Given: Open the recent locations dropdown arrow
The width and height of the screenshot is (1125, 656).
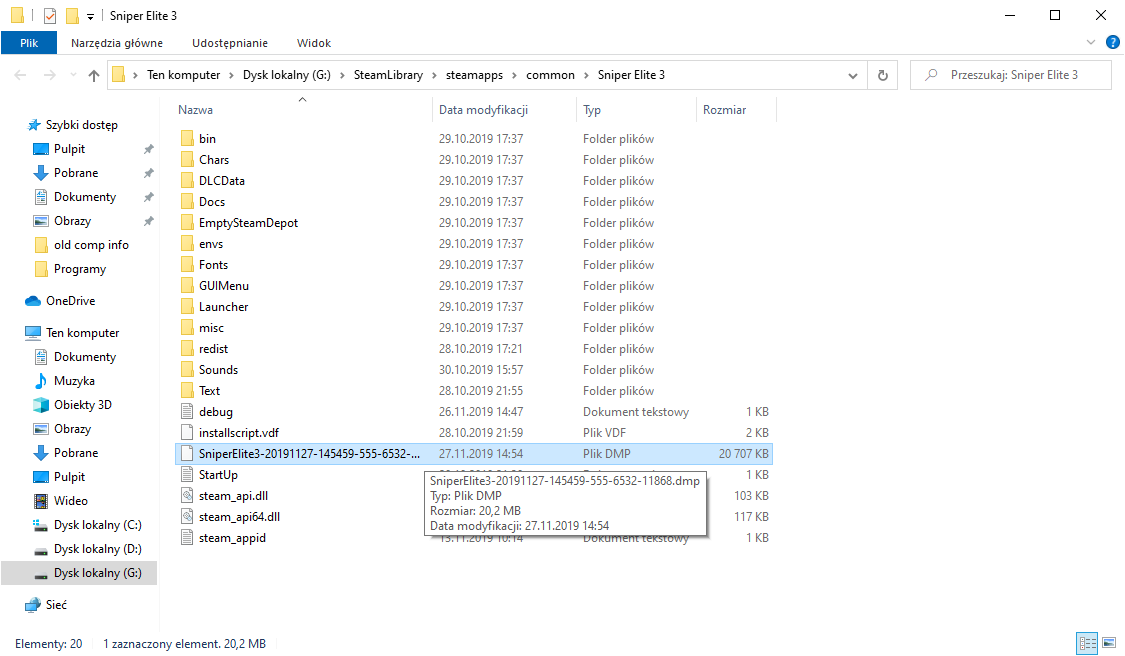Looking at the screenshot, I should pos(72,75).
